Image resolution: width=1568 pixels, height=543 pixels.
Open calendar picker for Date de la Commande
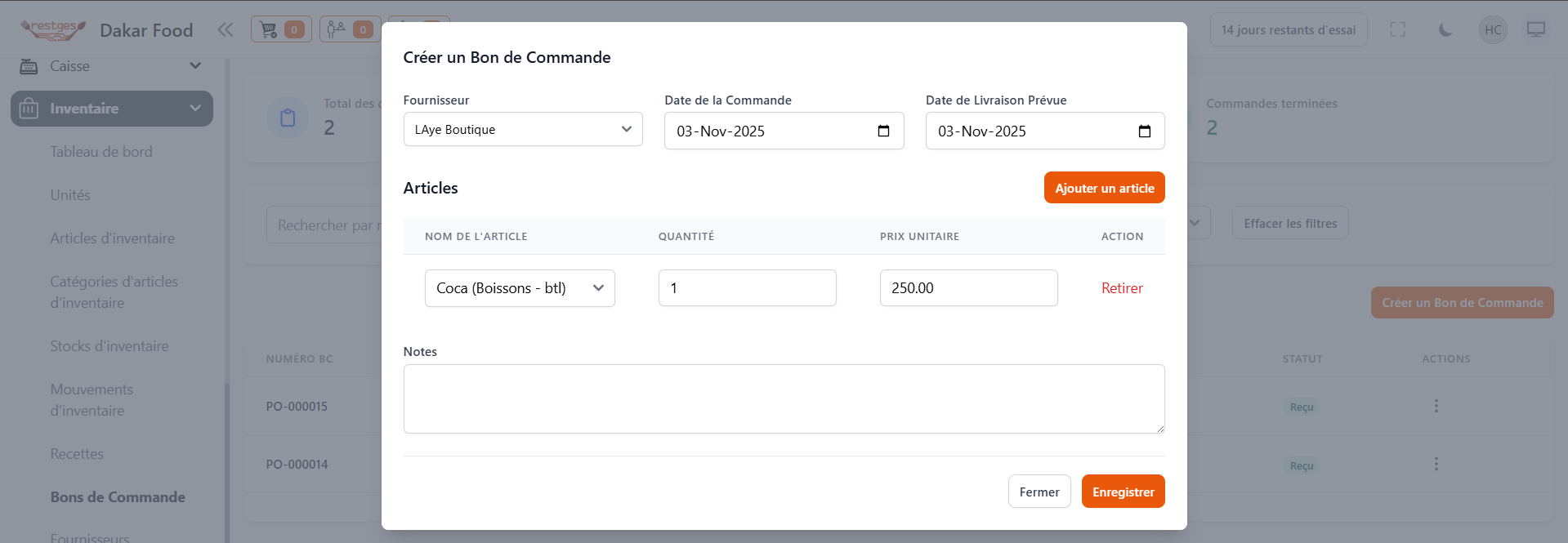tap(883, 131)
